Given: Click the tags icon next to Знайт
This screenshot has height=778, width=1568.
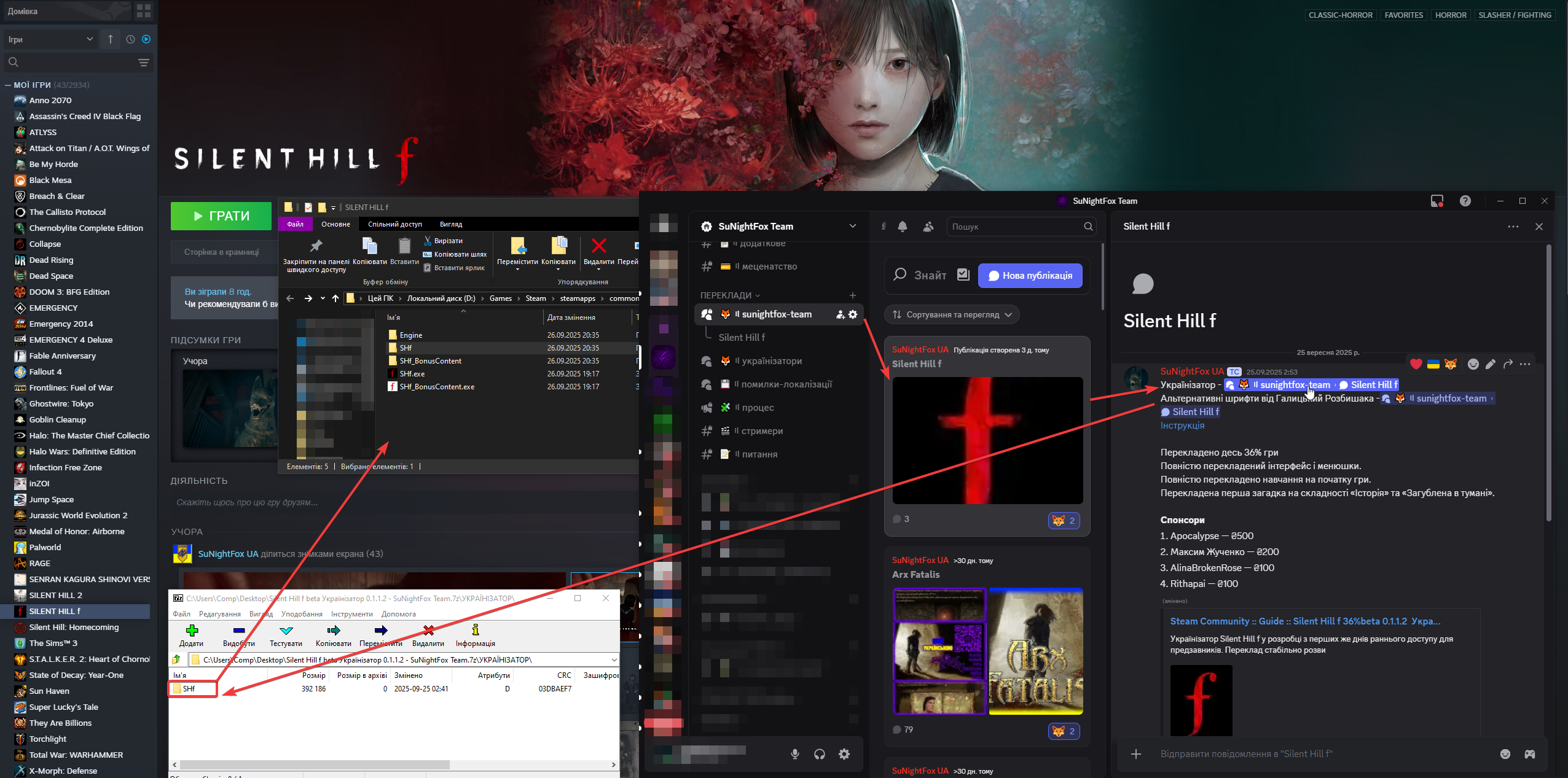Looking at the screenshot, I should click(x=963, y=275).
